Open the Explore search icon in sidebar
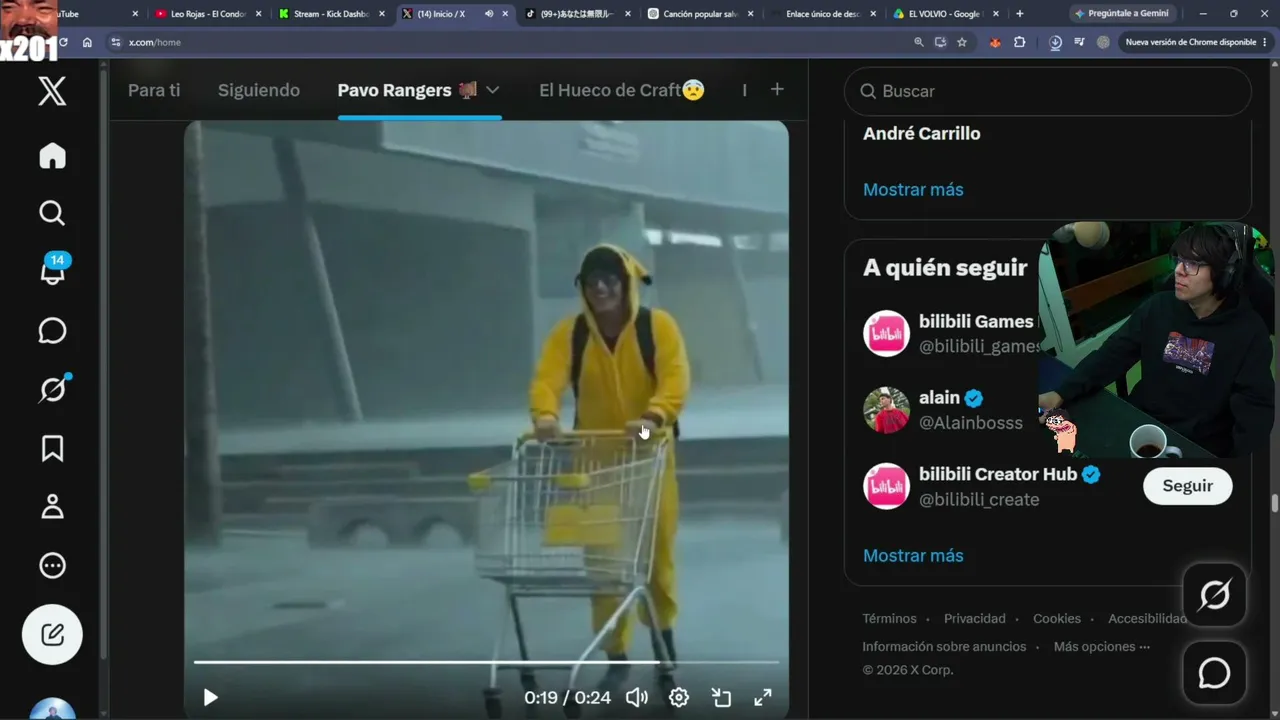Image resolution: width=1280 pixels, height=720 pixels. coord(52,213)
